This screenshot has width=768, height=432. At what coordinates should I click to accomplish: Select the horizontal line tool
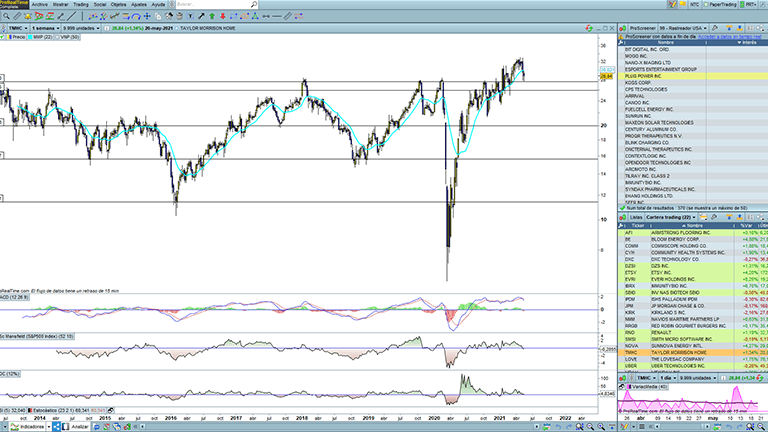[x=277, y=16]
